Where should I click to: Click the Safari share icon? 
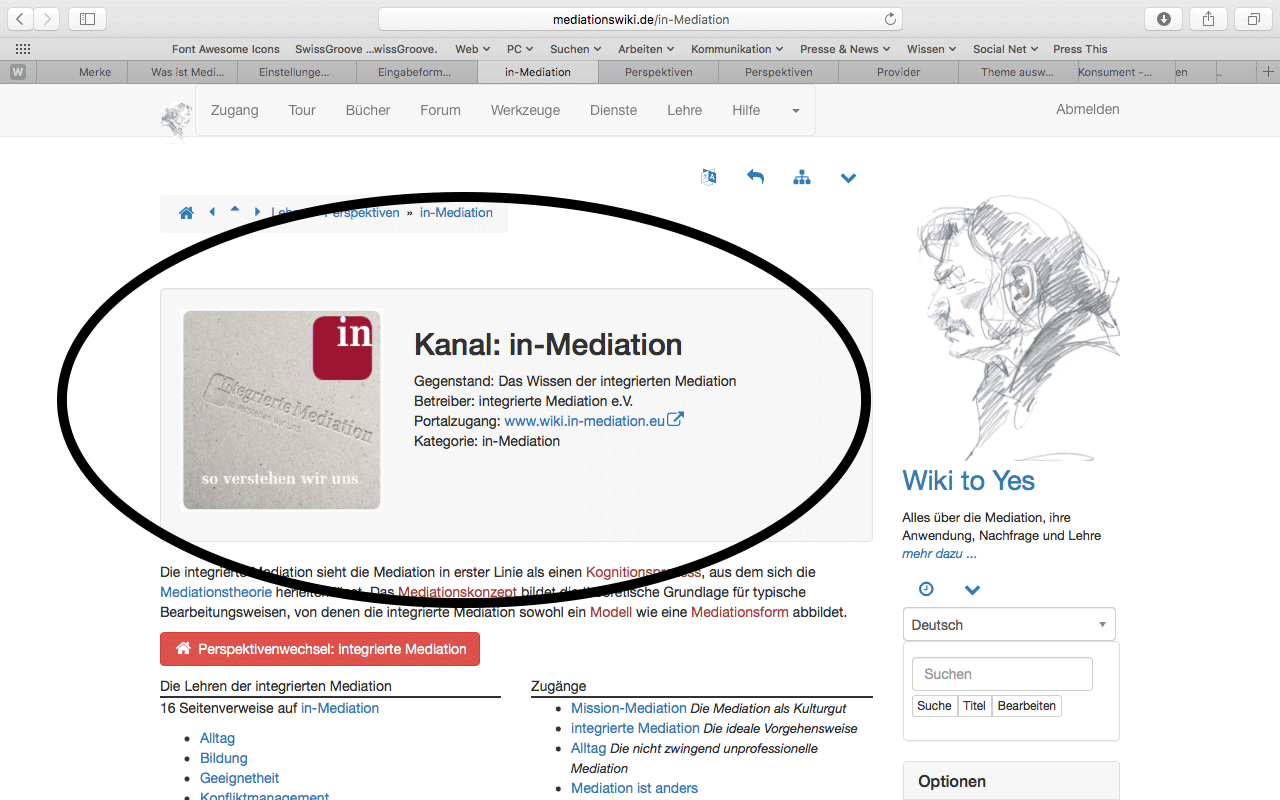click(x=1208, y=19)
